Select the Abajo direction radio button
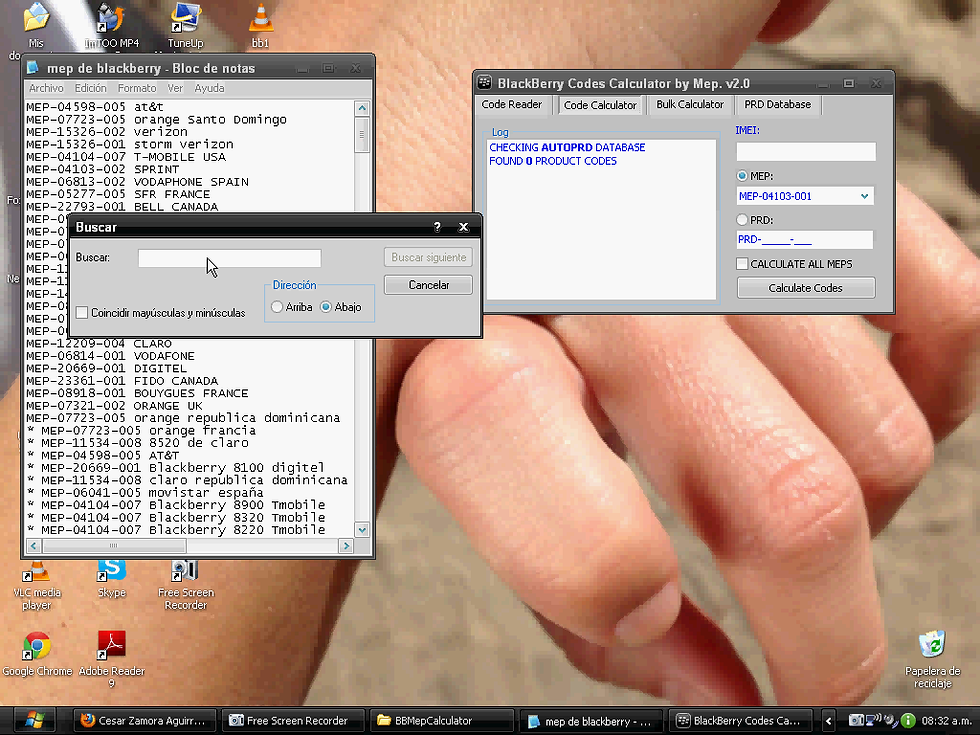Viewport: 980px width, 735px height. (x=326, y=307)
